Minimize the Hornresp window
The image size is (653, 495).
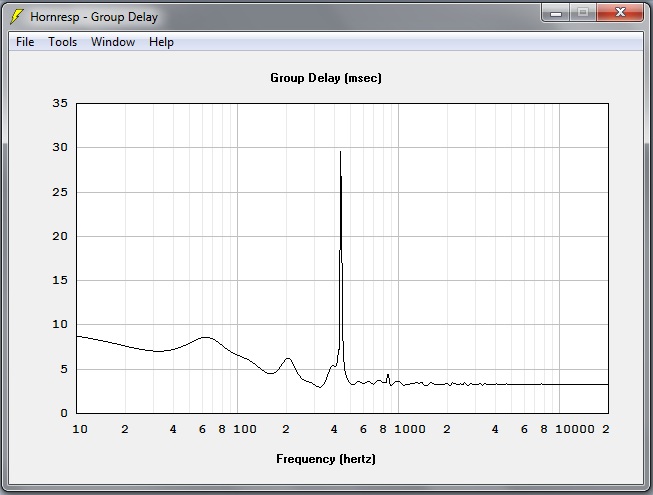click(x=556, y=12)
